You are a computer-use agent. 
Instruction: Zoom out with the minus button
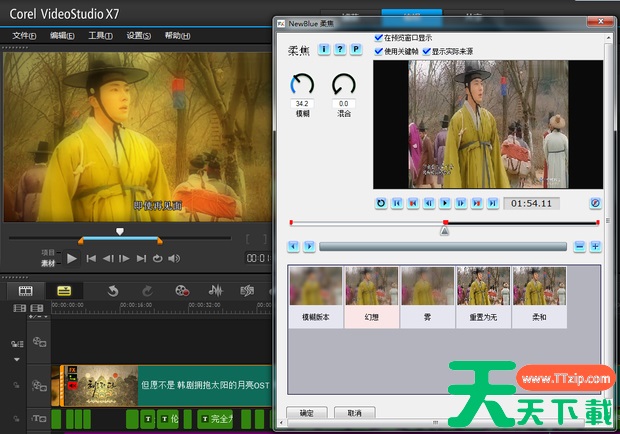pos(579,247)
